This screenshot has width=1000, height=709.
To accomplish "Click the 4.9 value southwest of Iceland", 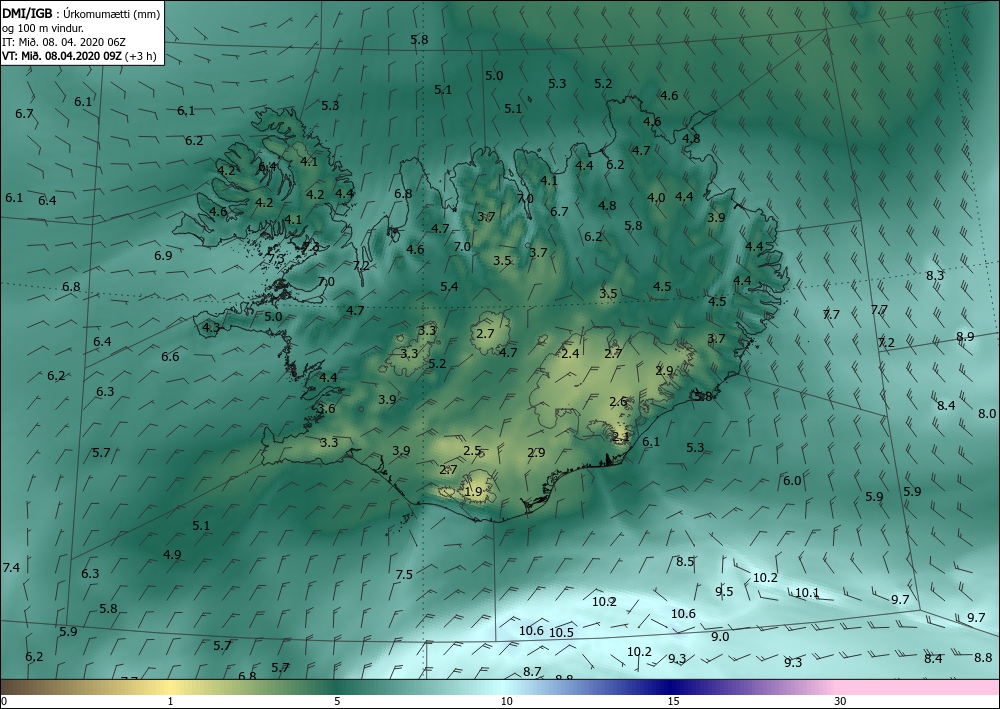I will 172,555.
